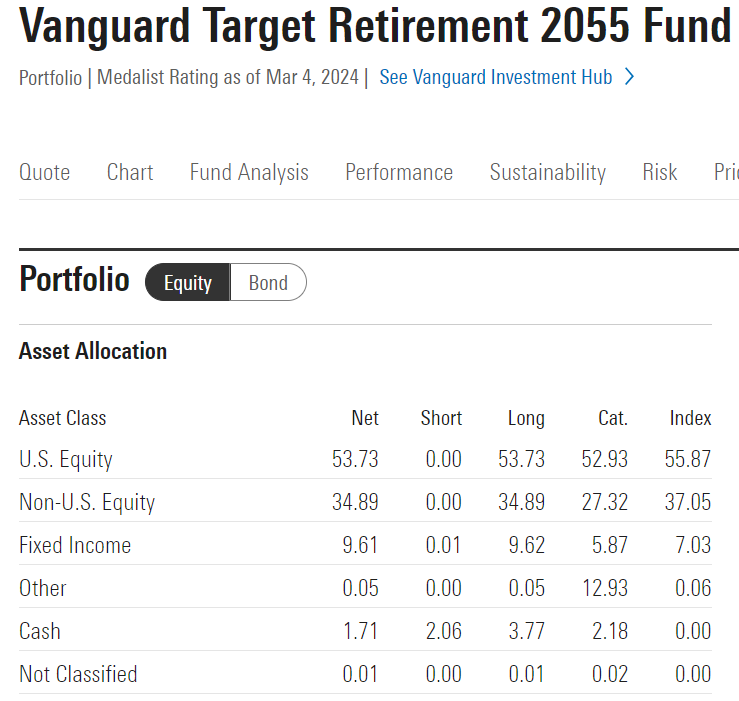Viewport: 739px width, 701px height.
Task: Select the U.S. Equity row label
Action: click(66, 460)
